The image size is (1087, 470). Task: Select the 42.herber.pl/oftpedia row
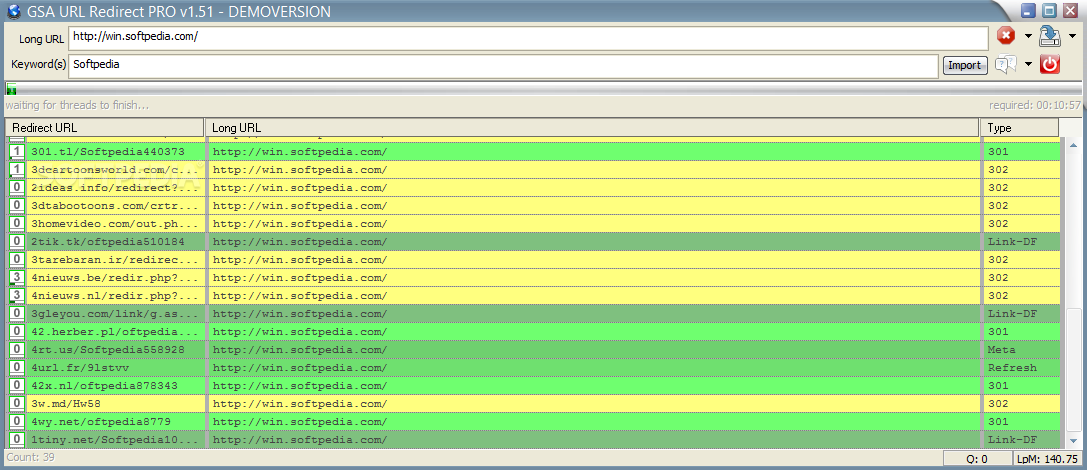click(534, 332)
